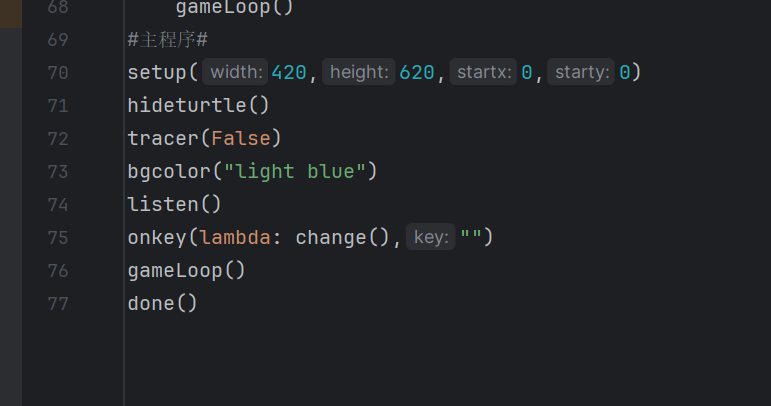Click the 'height:' parameter hint
Viewport: 771px width, 406px height.
click(359, 72)
